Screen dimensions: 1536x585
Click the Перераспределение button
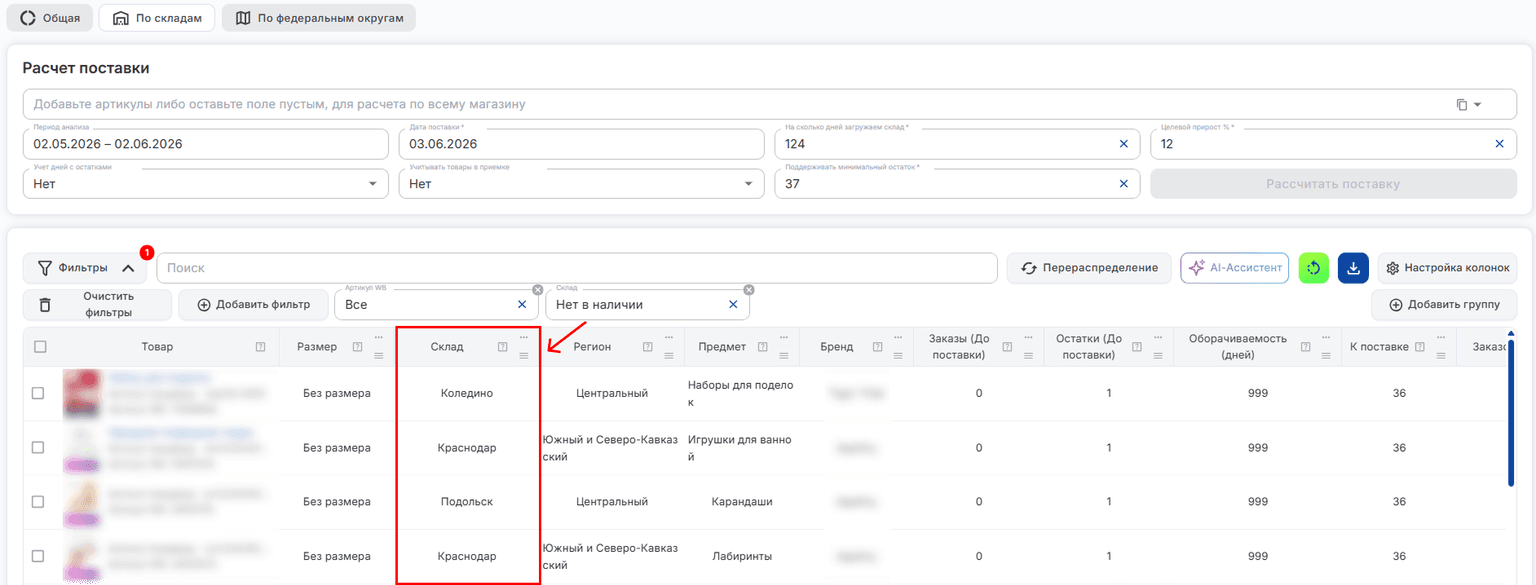pos(1089,268)
